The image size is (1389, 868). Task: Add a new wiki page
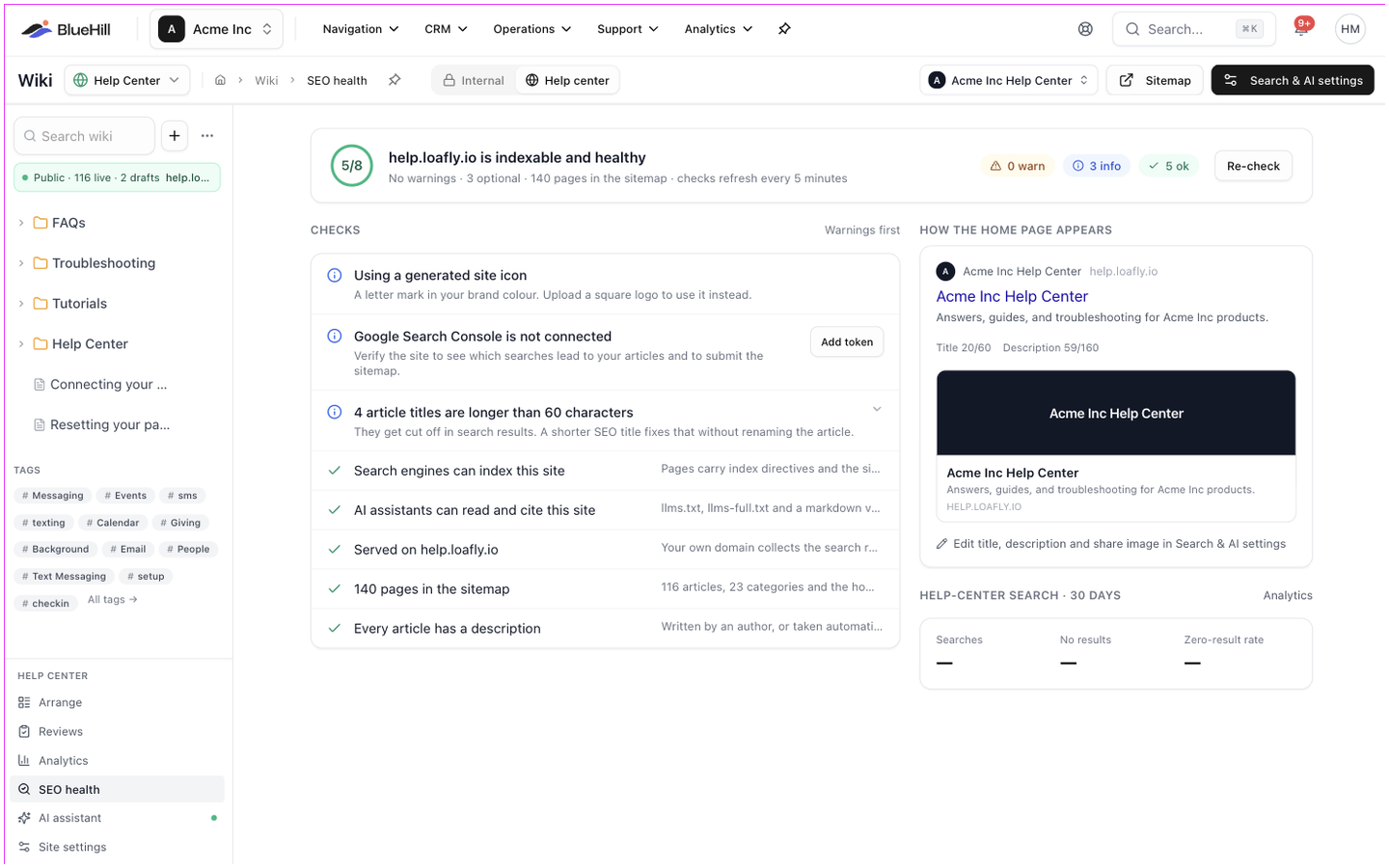pyautogui.click(x=175, y=136)
